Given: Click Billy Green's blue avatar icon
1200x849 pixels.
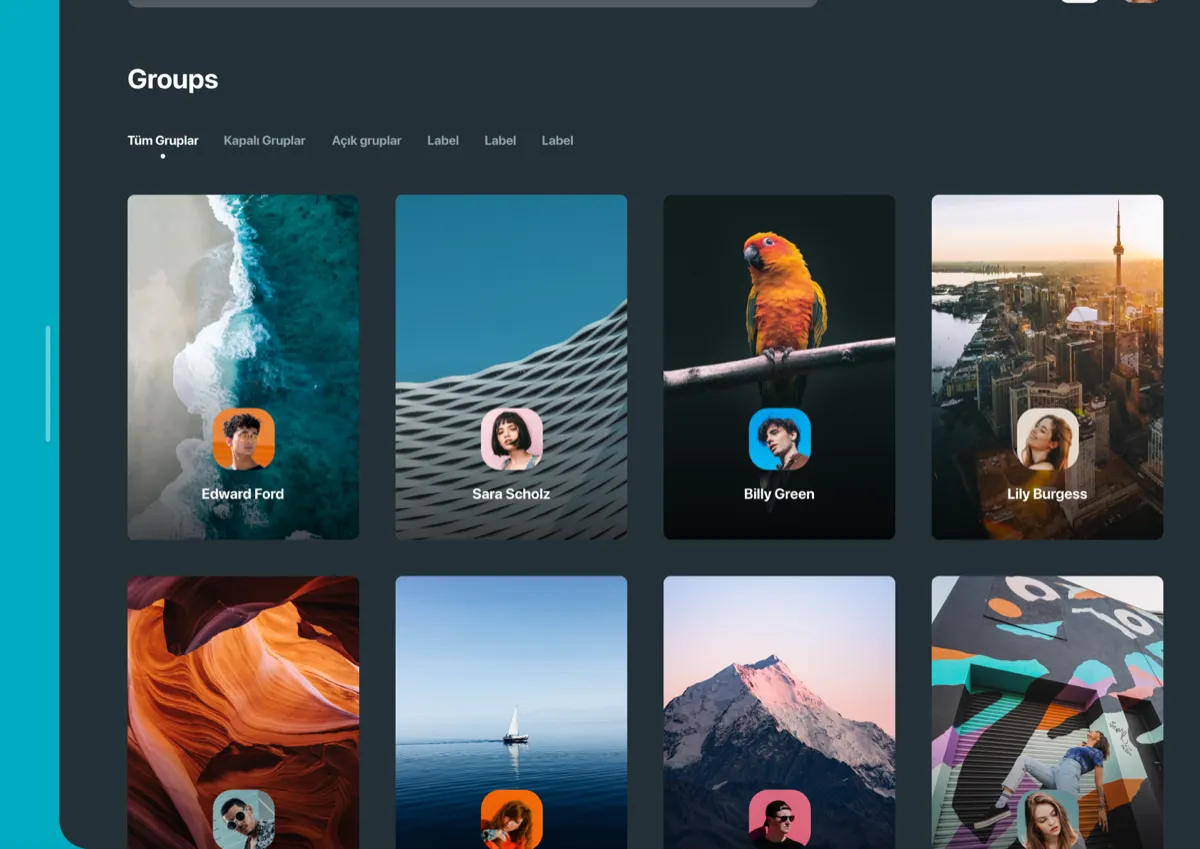Looking at the screenshot, I should [x=779, y=438].
